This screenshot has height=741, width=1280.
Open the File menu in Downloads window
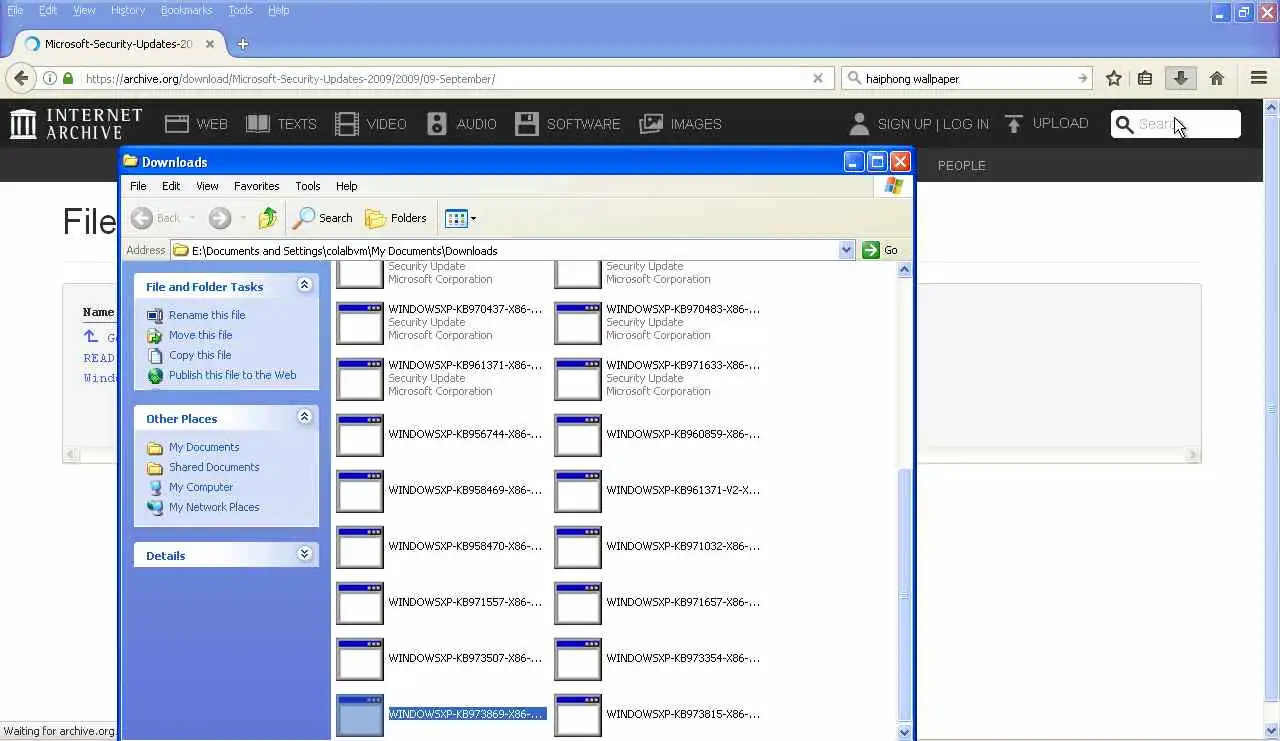pyautogui.click(x=138, y=186)
